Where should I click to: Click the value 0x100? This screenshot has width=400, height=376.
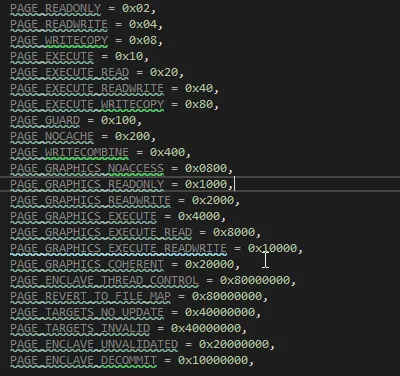[x=118, y=120]
